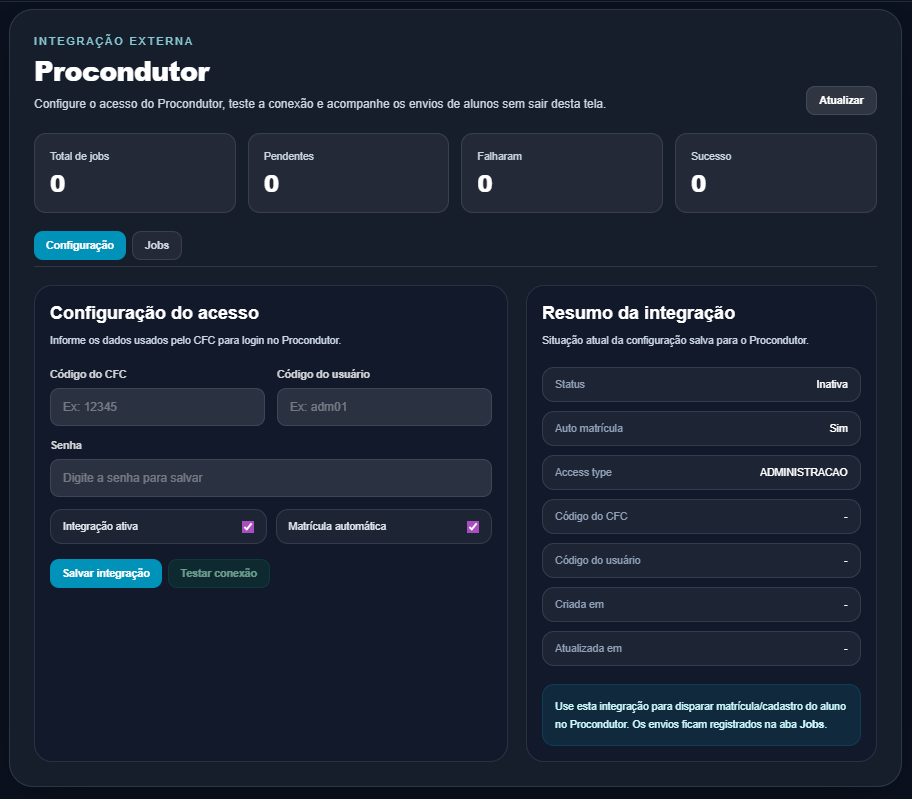Click the Access type value 'ADMINISTRACAO'
Image resolution: width=912 pixels, height=799 pixels.
point(803,472)
